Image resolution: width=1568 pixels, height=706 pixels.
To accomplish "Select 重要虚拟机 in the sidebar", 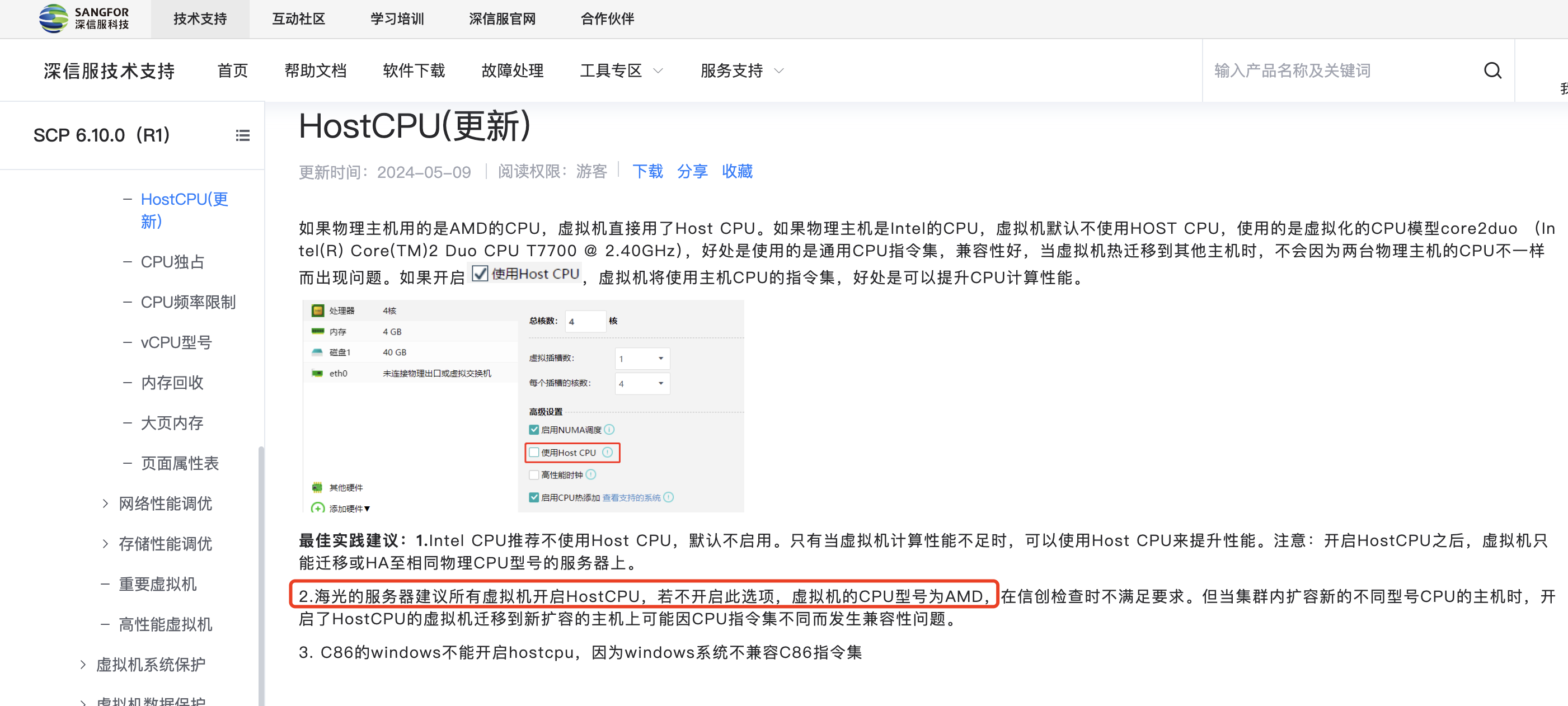I will point(157,583).
